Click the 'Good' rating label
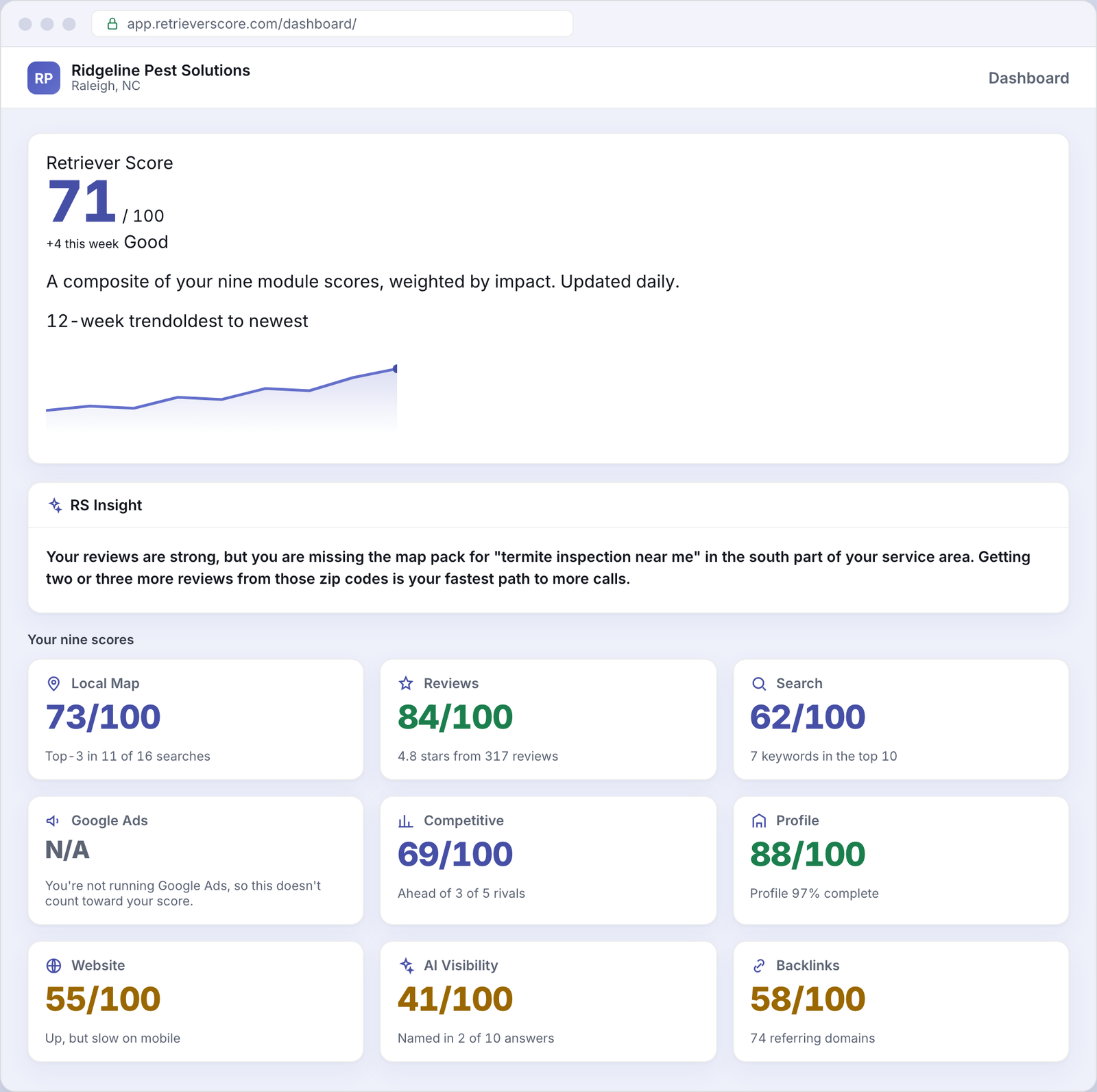The image size is (1097, 1092). (x=146, y=242)
